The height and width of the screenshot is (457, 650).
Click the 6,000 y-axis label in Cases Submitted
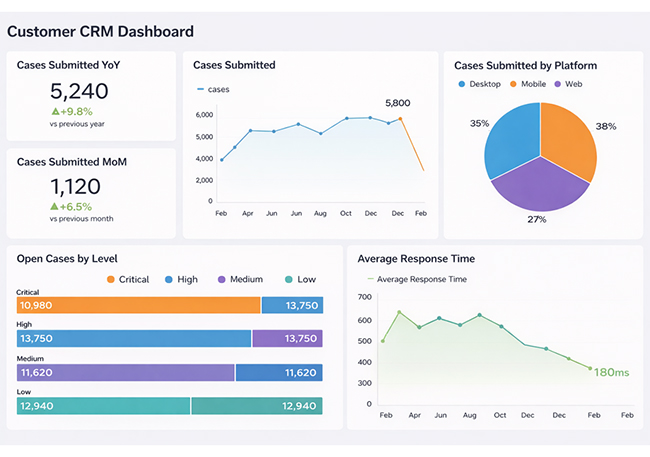[204, 115]
